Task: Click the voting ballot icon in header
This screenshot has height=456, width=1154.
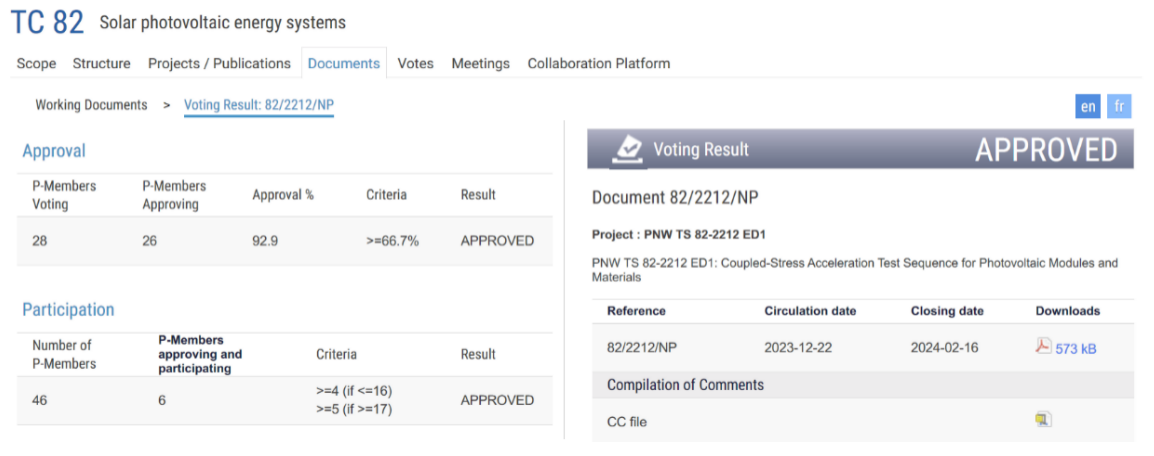Action: [628, 149]
